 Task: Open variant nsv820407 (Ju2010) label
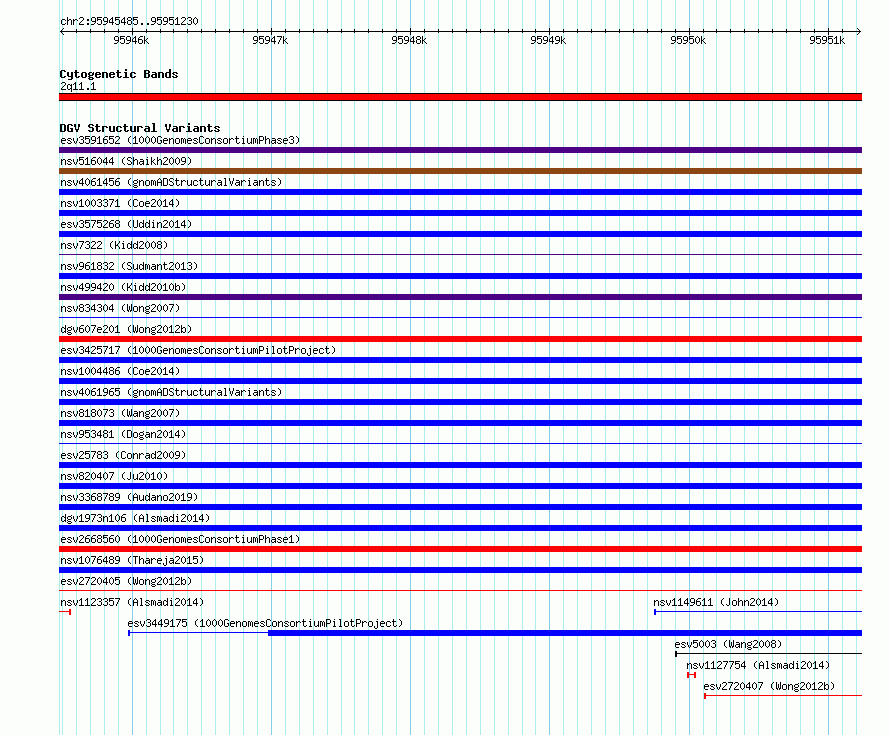114,476
